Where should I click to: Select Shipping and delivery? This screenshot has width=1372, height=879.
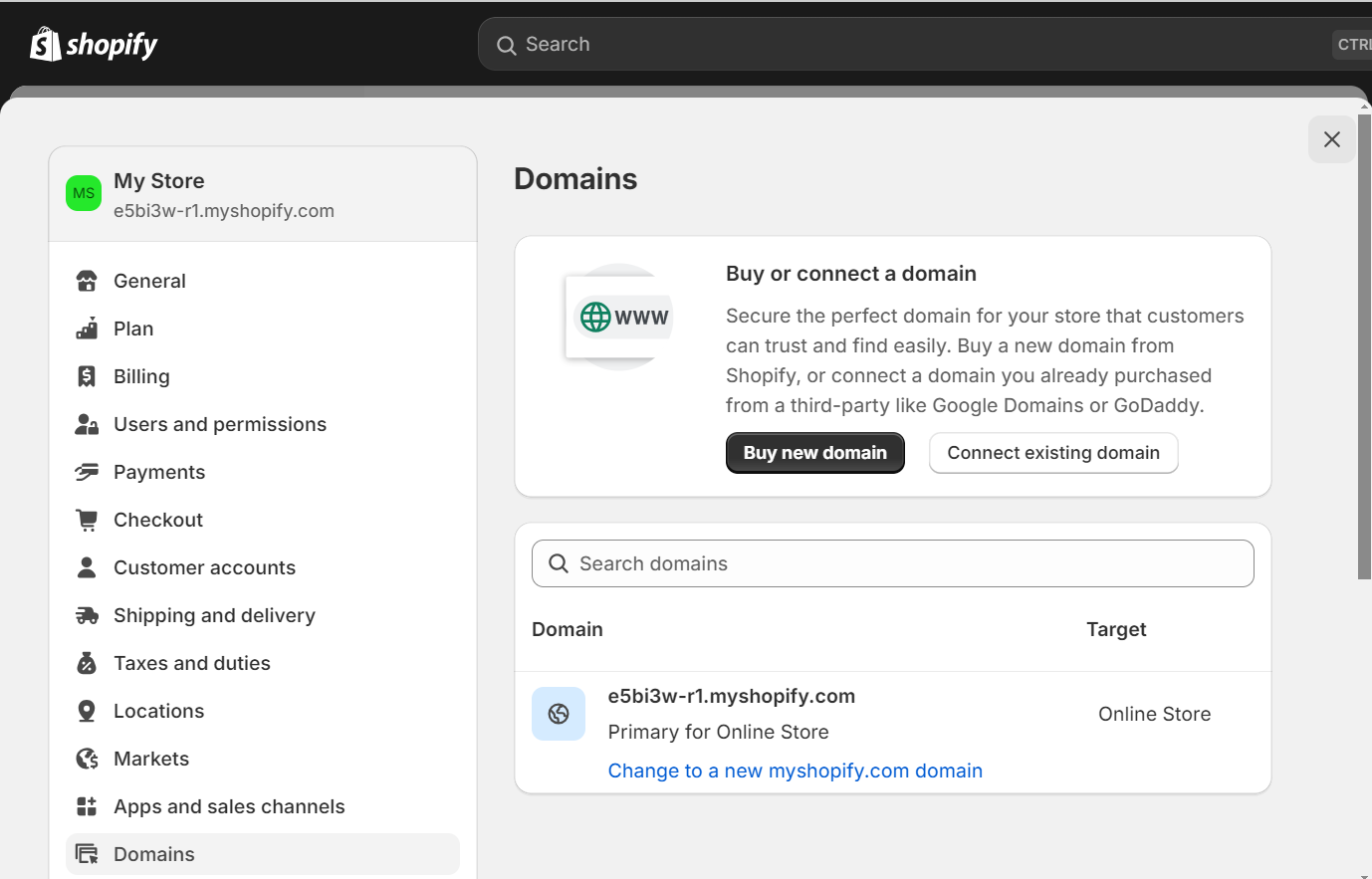click(x=263, y=615)
